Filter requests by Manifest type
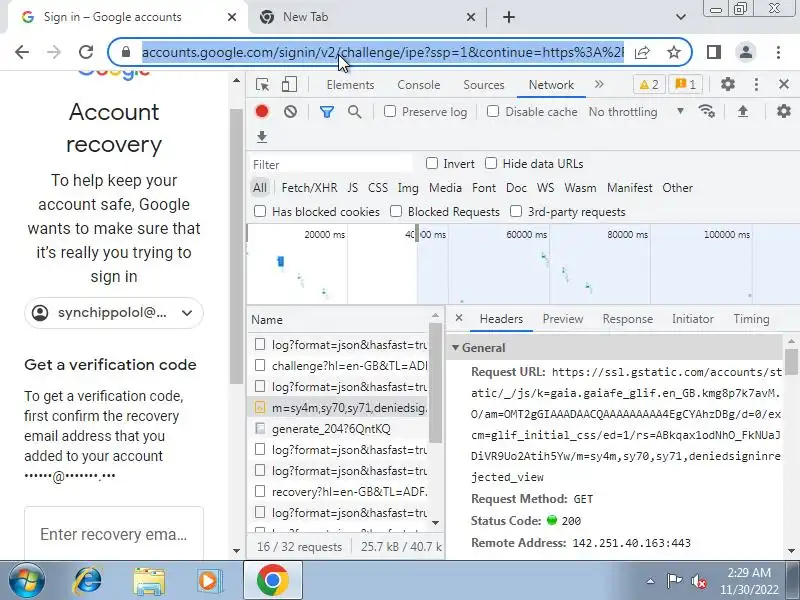800x600 pixels. tap(630, 188)
